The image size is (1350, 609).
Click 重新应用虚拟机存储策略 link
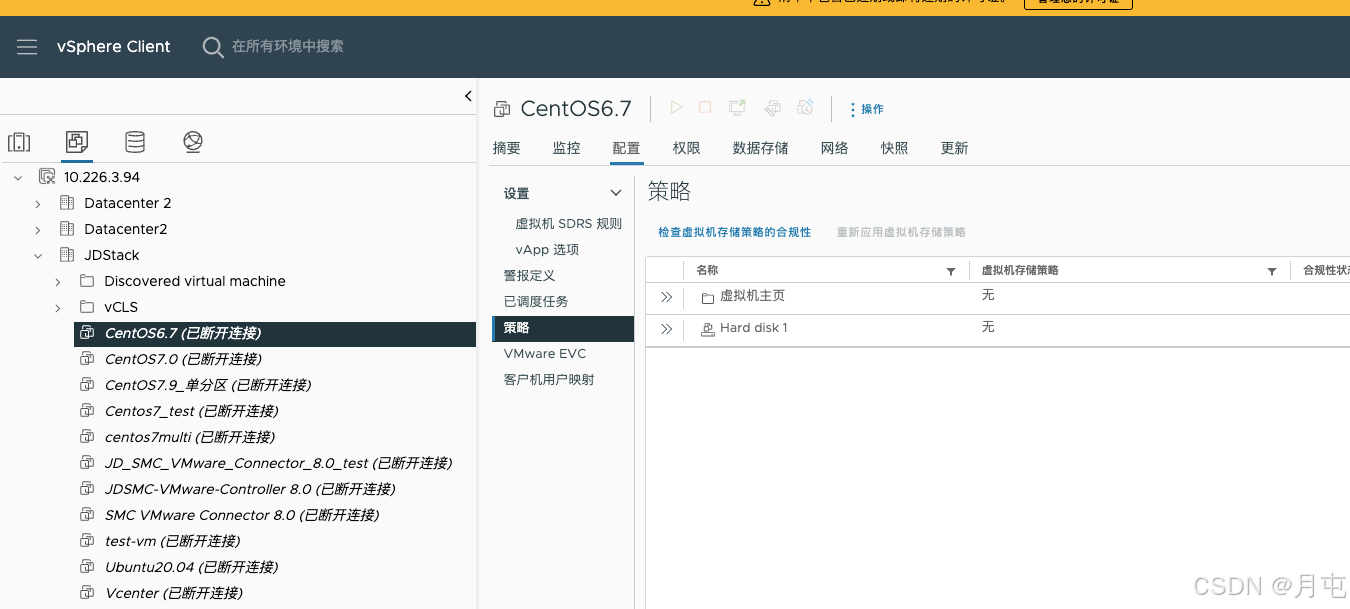[x=901, y=232]
